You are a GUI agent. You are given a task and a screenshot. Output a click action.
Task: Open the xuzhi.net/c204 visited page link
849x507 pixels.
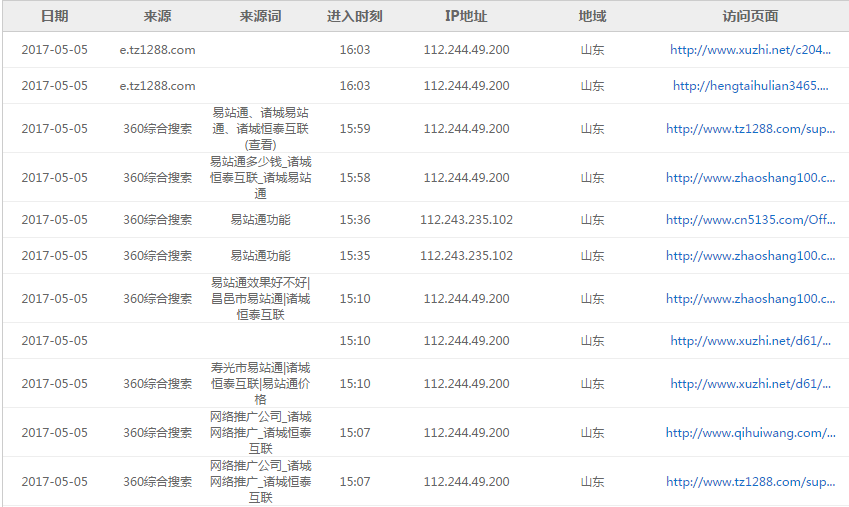pyautogui.click(x=750, y=50)
